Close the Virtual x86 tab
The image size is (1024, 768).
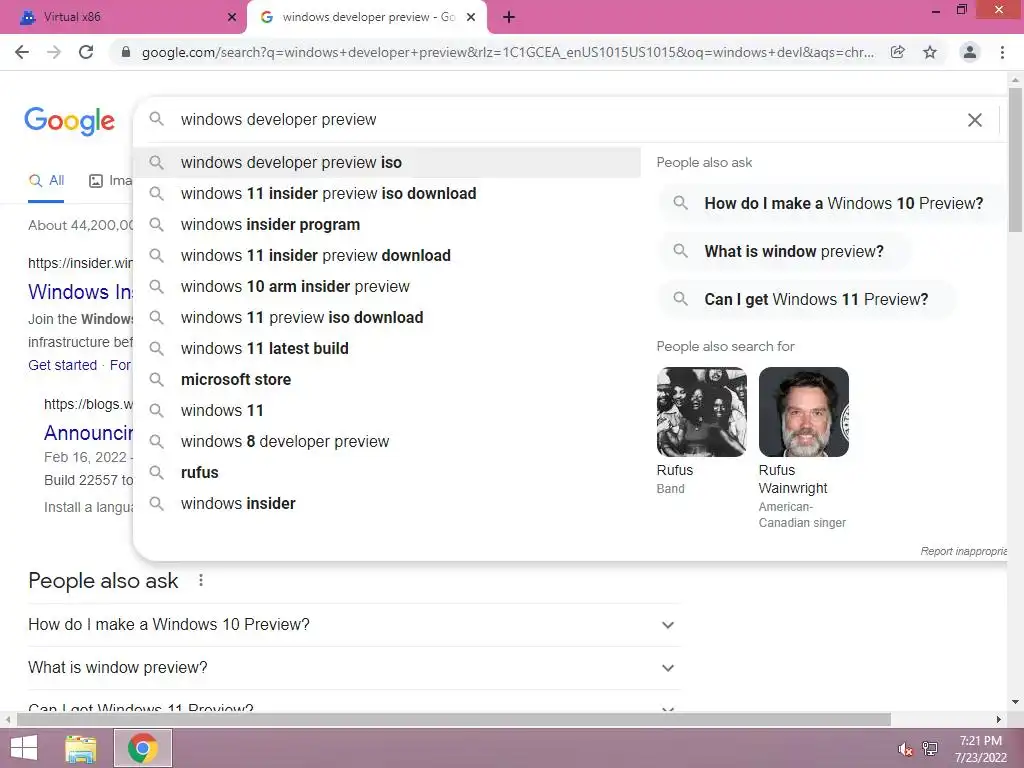tap(232, 17)
